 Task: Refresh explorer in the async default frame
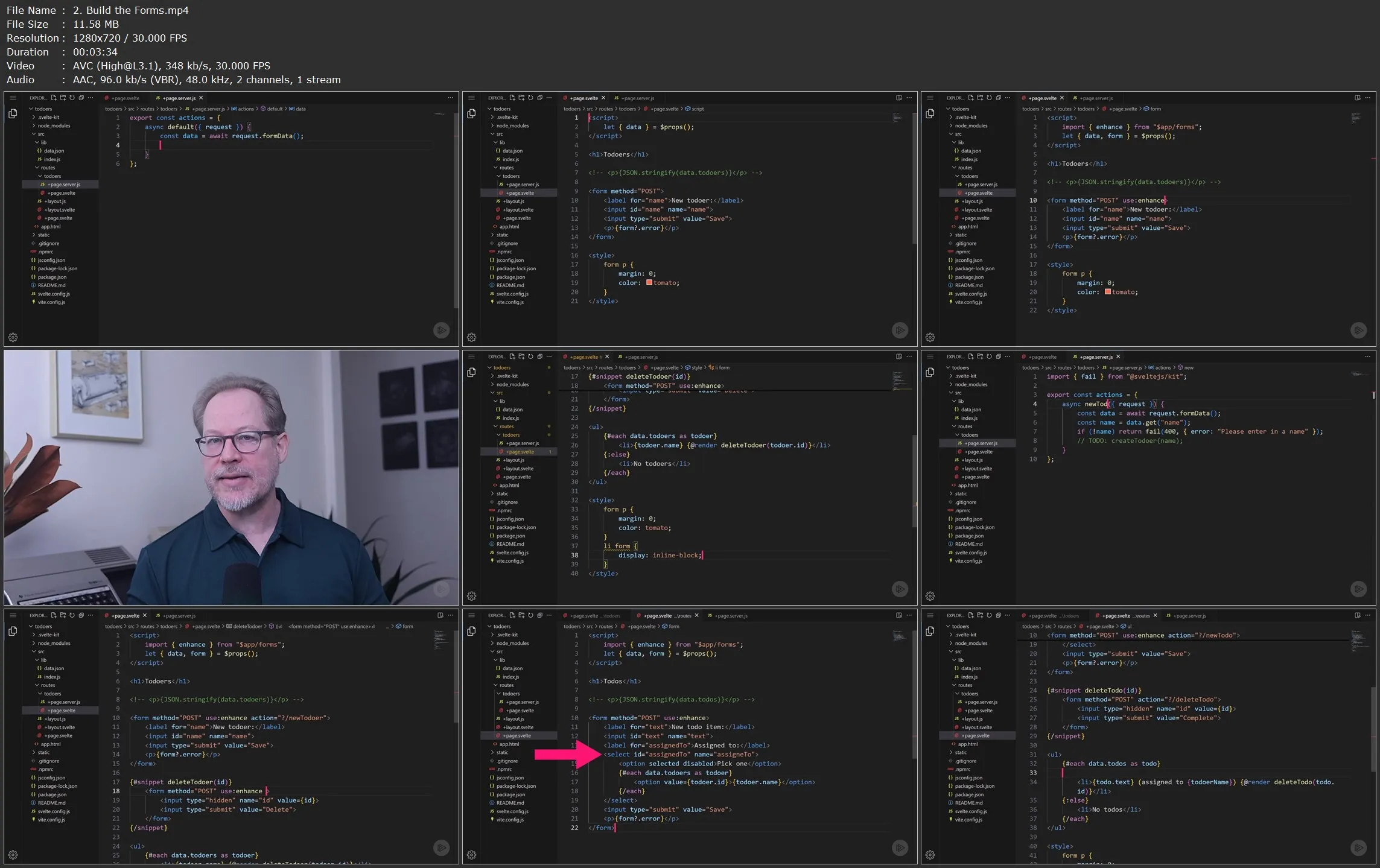[72, 98]
